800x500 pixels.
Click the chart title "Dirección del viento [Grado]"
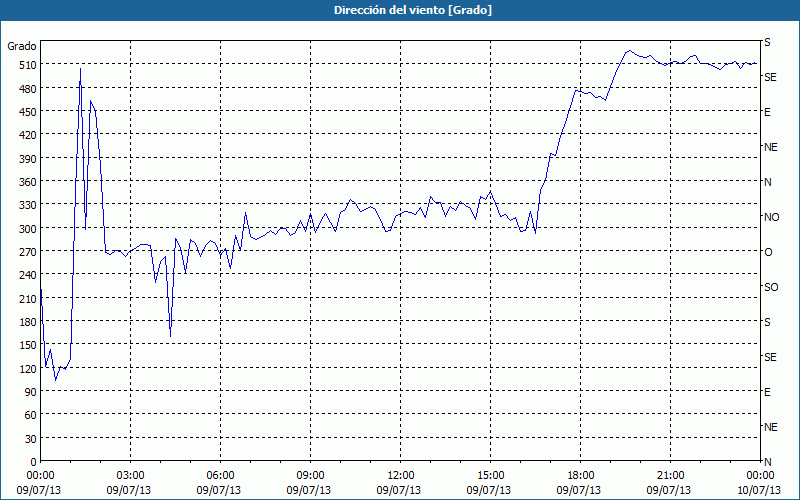click(x=413, y=10)
